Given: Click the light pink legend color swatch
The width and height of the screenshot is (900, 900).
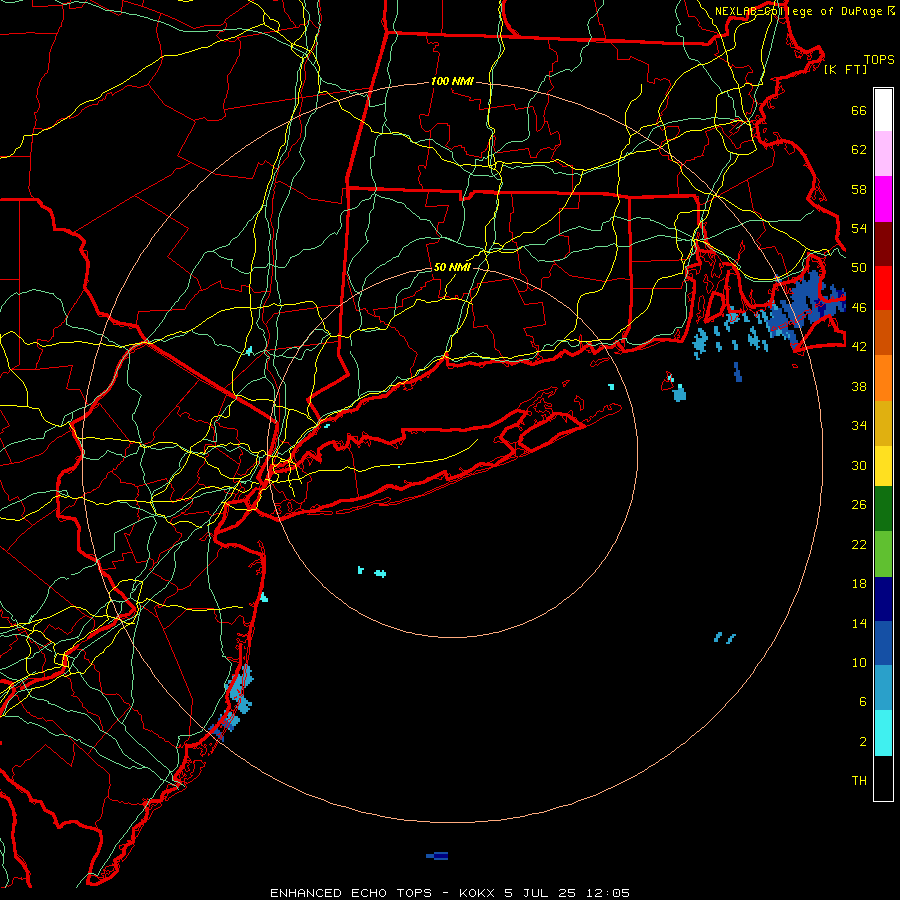Looking at the screenshot, I should point(883,153).
